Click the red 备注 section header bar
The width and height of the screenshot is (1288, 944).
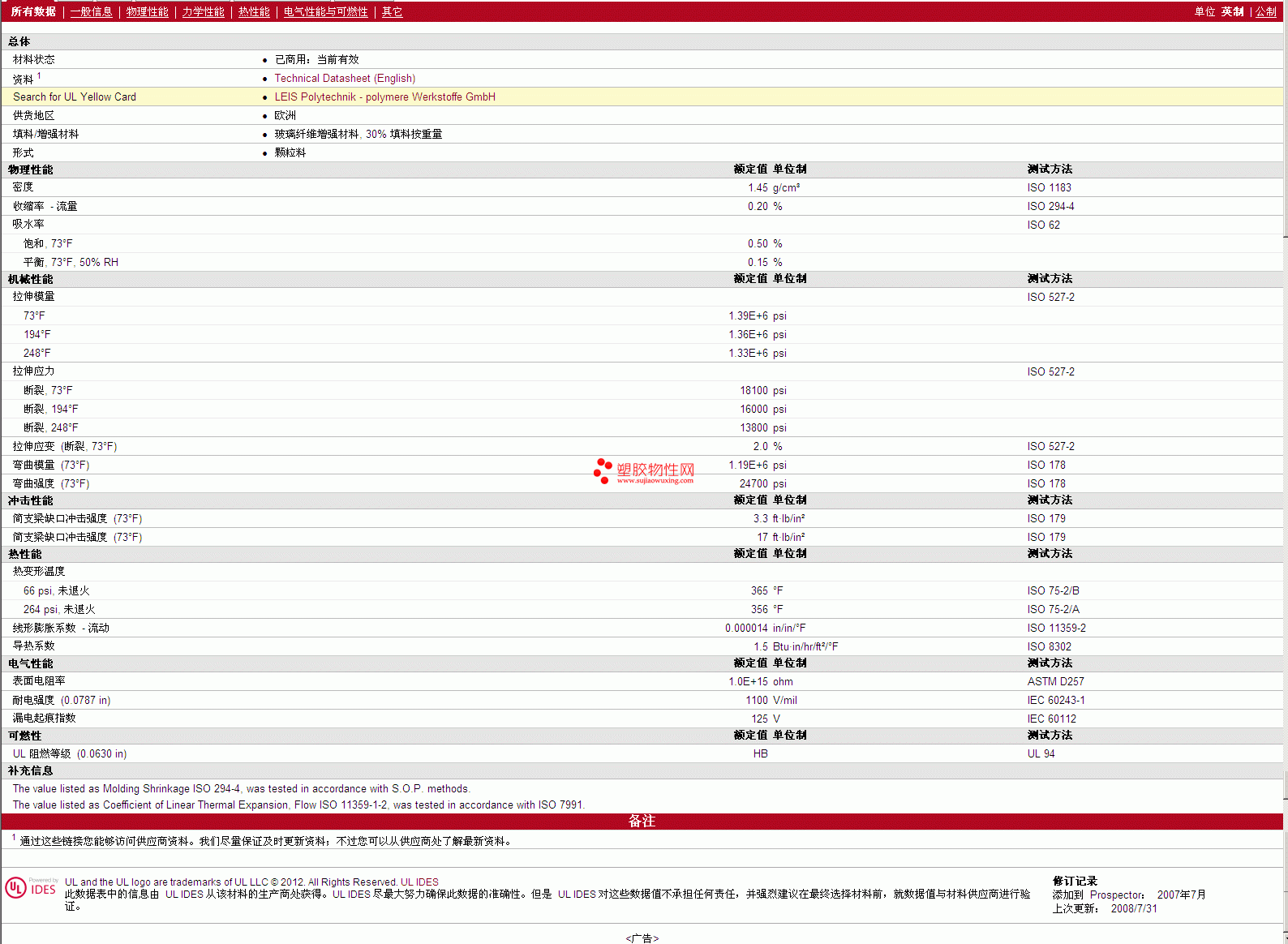[x=641, y=822]
